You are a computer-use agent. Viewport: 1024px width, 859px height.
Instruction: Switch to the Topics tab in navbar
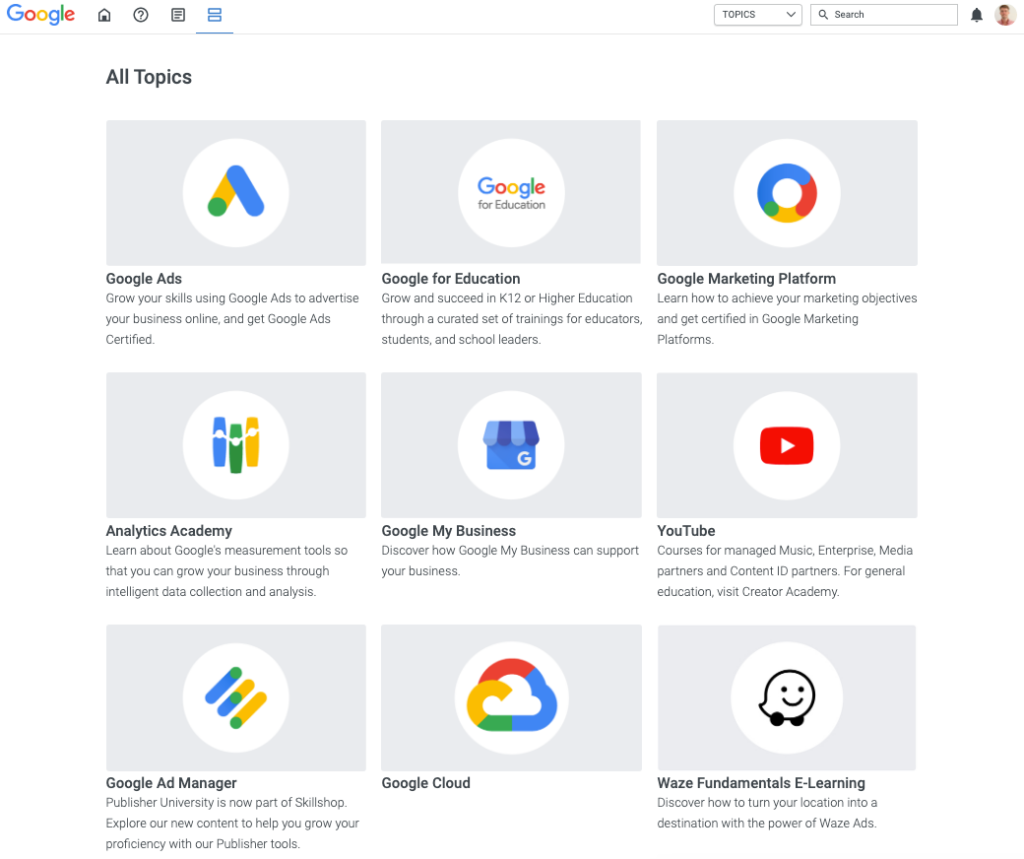click(x=214, y=15)
